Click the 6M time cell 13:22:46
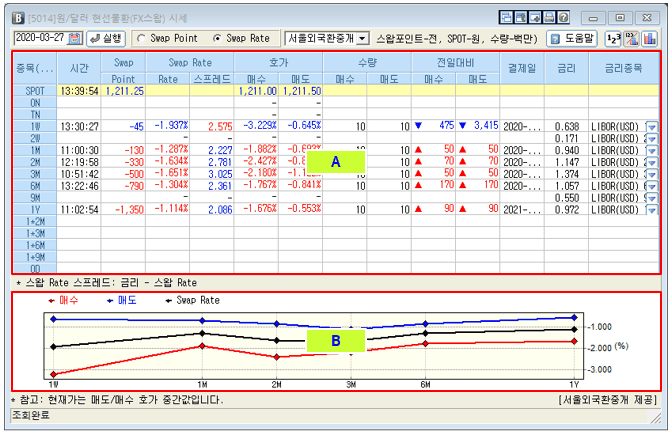672x434 pixels. click(79, 186)
